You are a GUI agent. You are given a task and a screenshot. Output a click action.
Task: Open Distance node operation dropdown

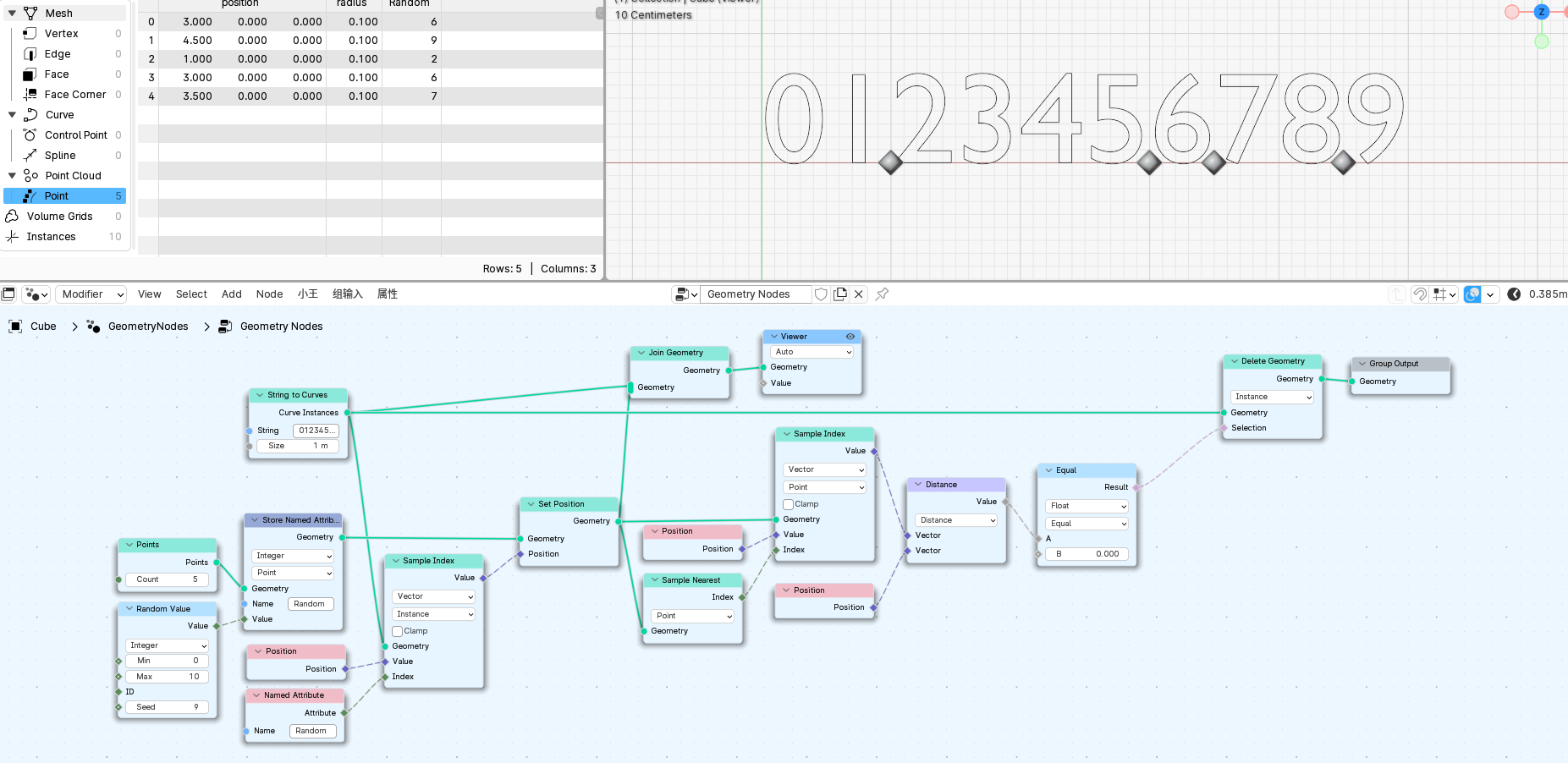[956, 520]
